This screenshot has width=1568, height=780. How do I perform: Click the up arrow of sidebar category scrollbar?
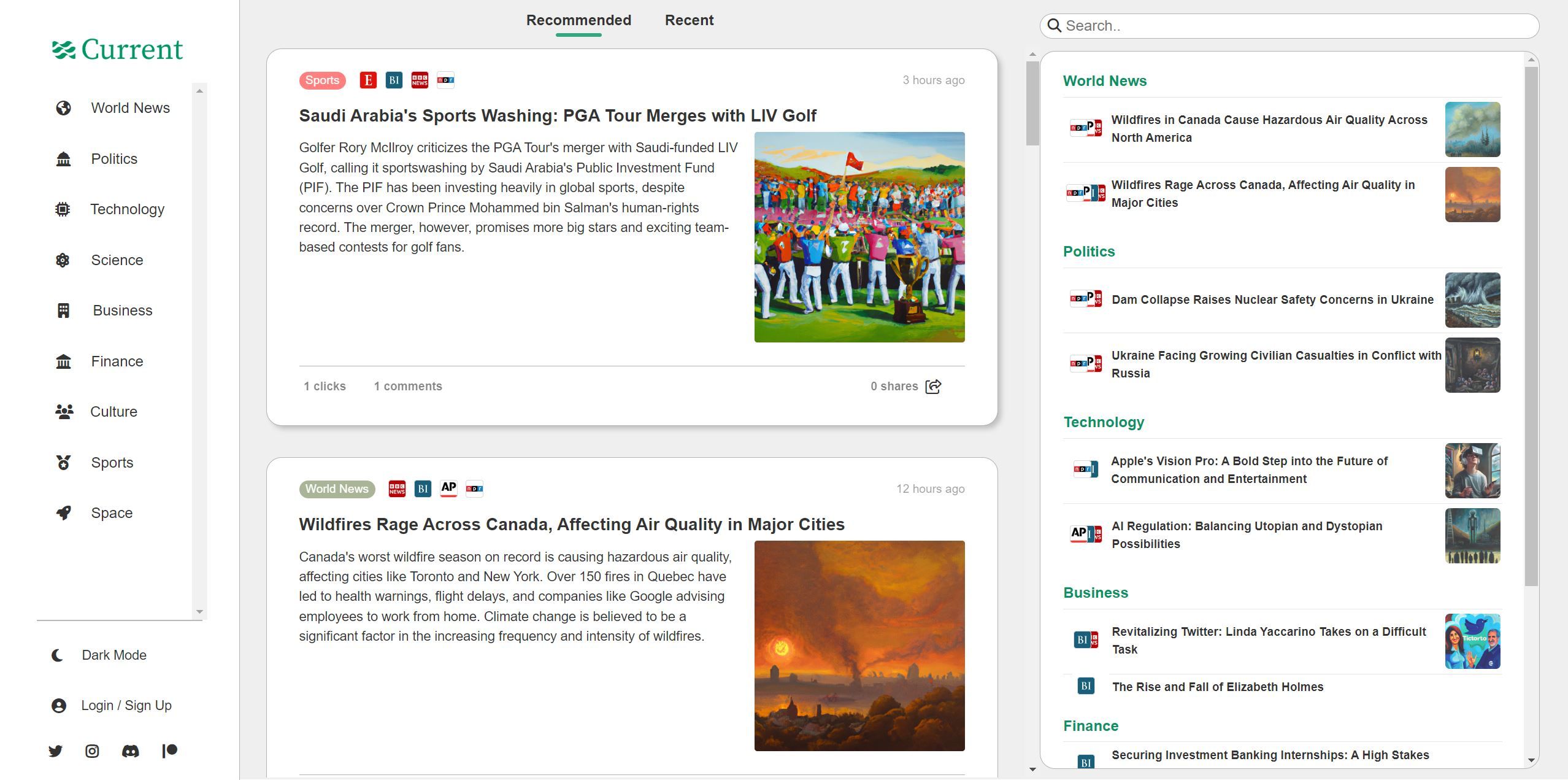tap(199, 91)
